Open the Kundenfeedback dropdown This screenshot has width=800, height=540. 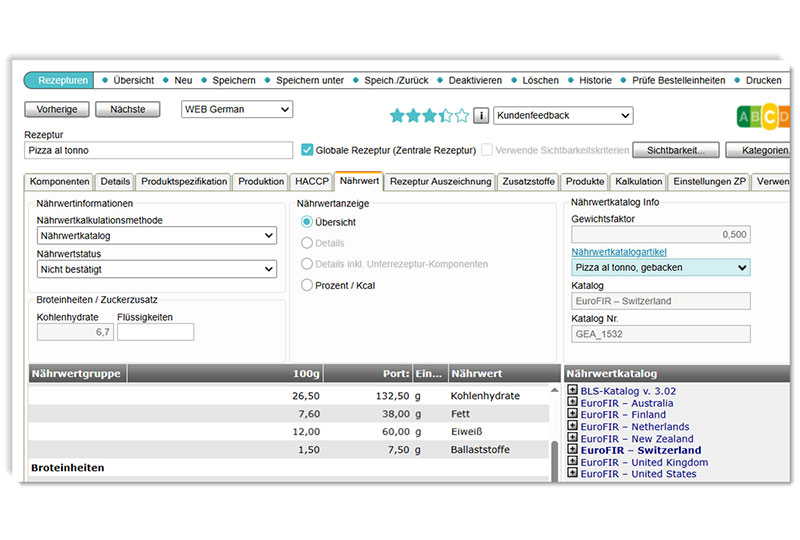pyautogui.click(x=563, y=115)
